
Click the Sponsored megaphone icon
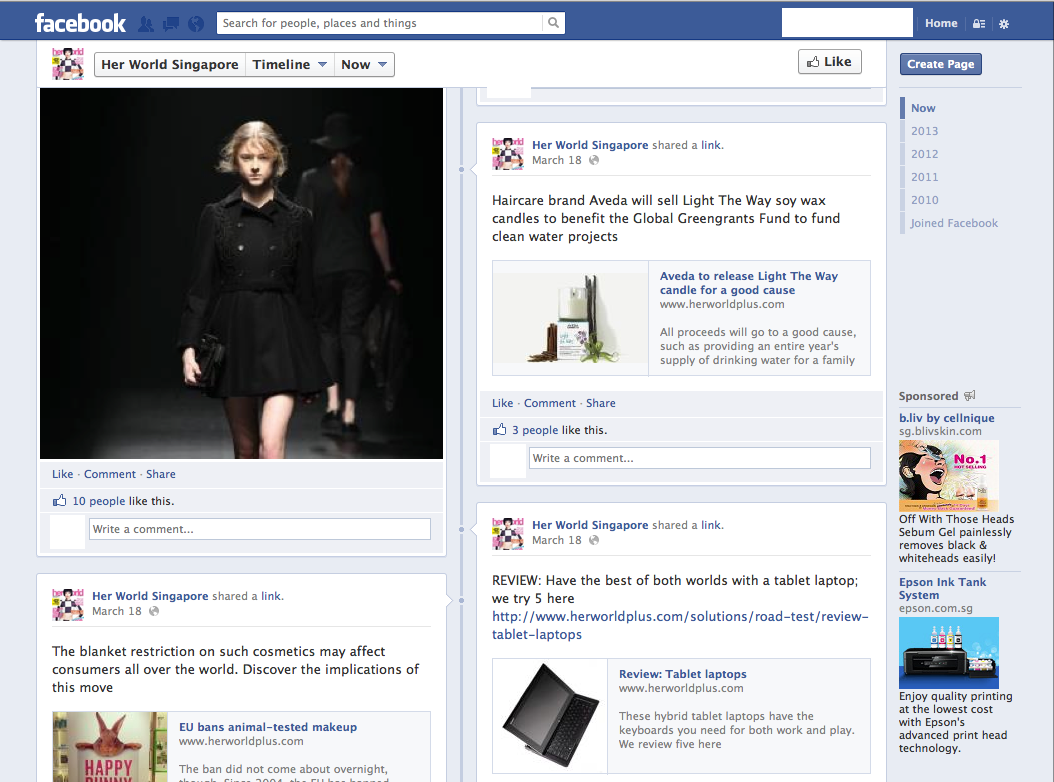(x=969, y=395)
